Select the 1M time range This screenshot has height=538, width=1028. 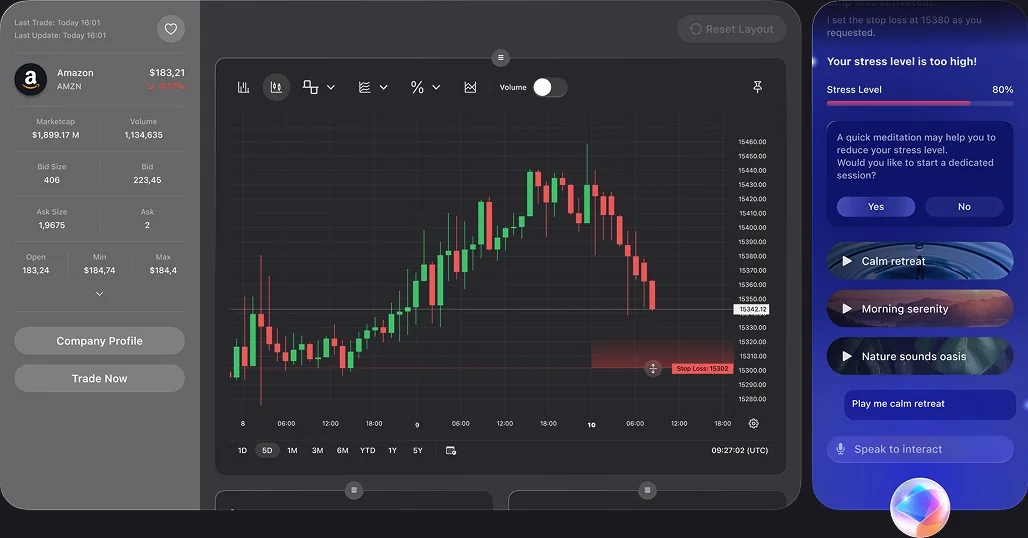[292, 450]
